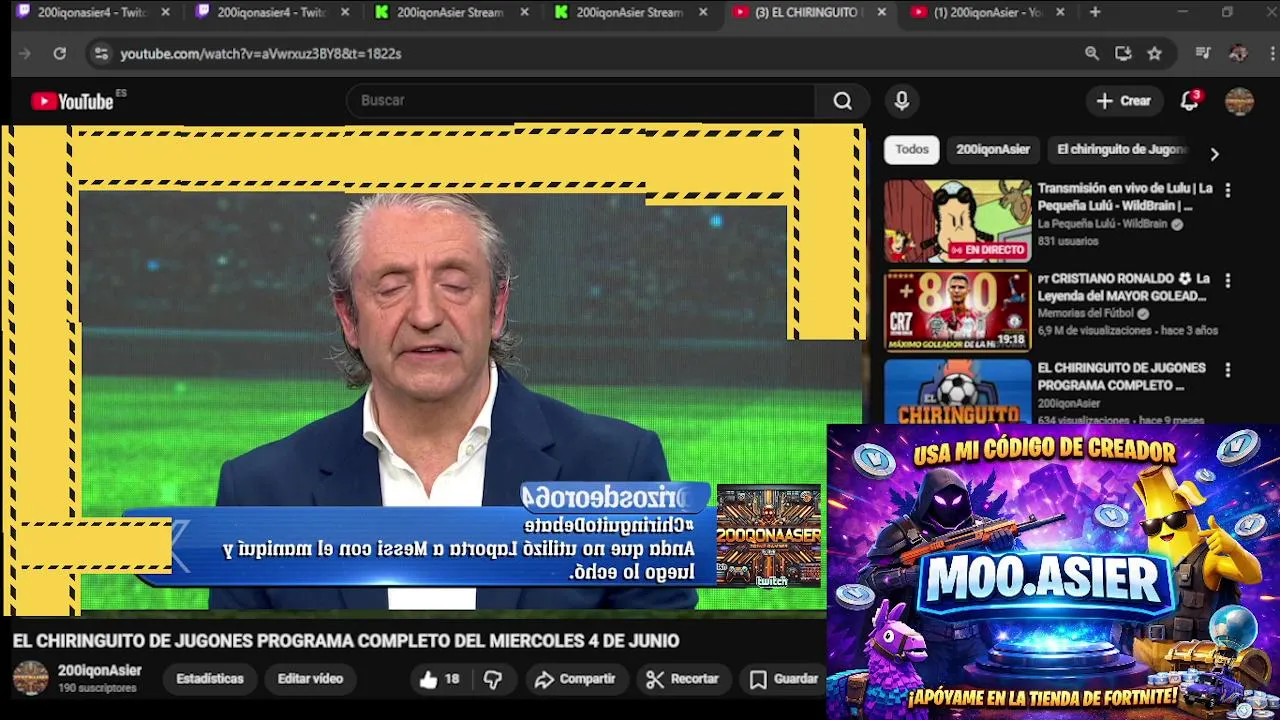
Task: Click the video title EL CHIRINGUITO DE JUGONES
Action: pyautogui.click(x=346, y=641)
